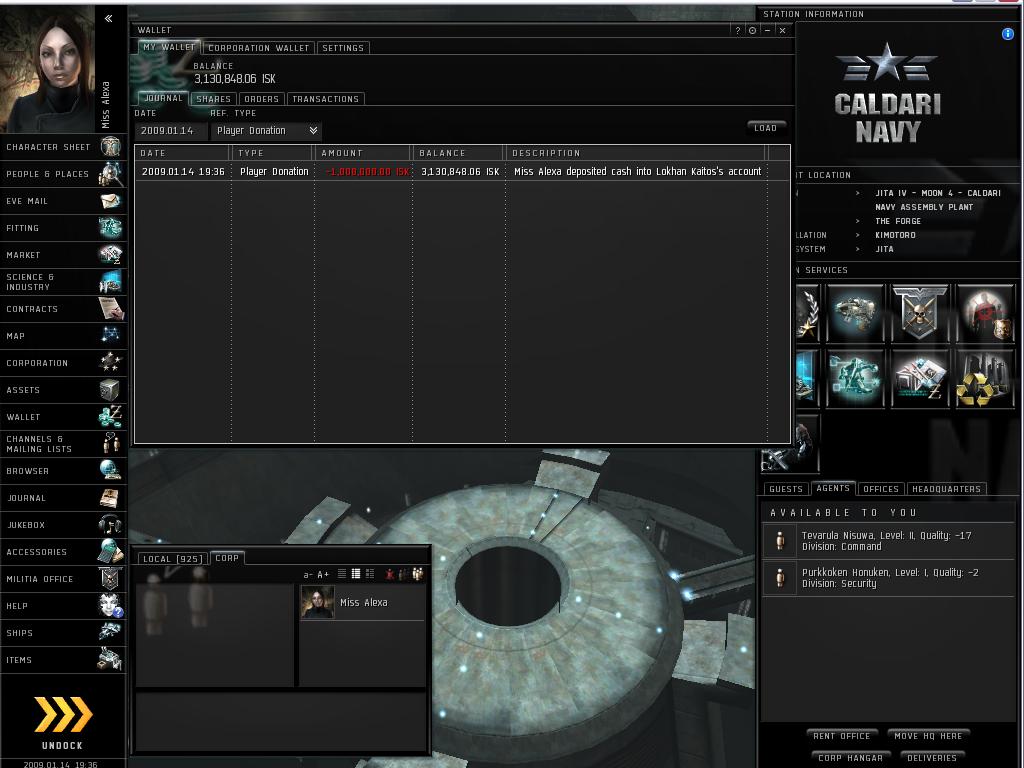Click the blue station info icon
1024x768 pixels.
tap(1008, 34)
